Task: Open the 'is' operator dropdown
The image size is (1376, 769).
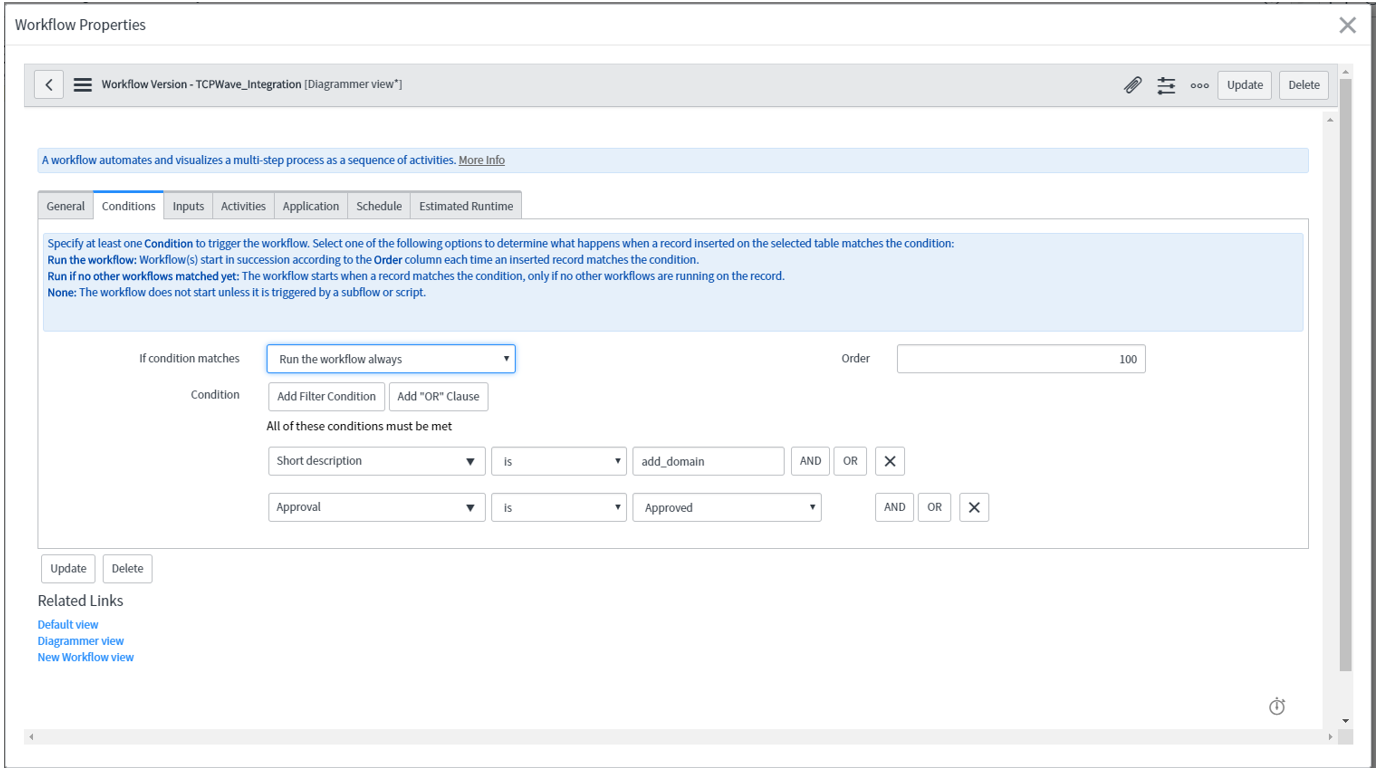Action: 558,461
